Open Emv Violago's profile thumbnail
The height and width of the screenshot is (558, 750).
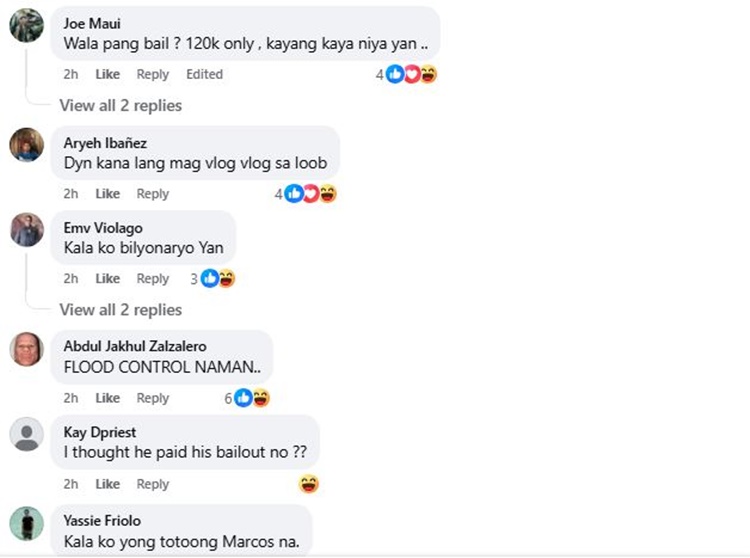coord(27,230)
